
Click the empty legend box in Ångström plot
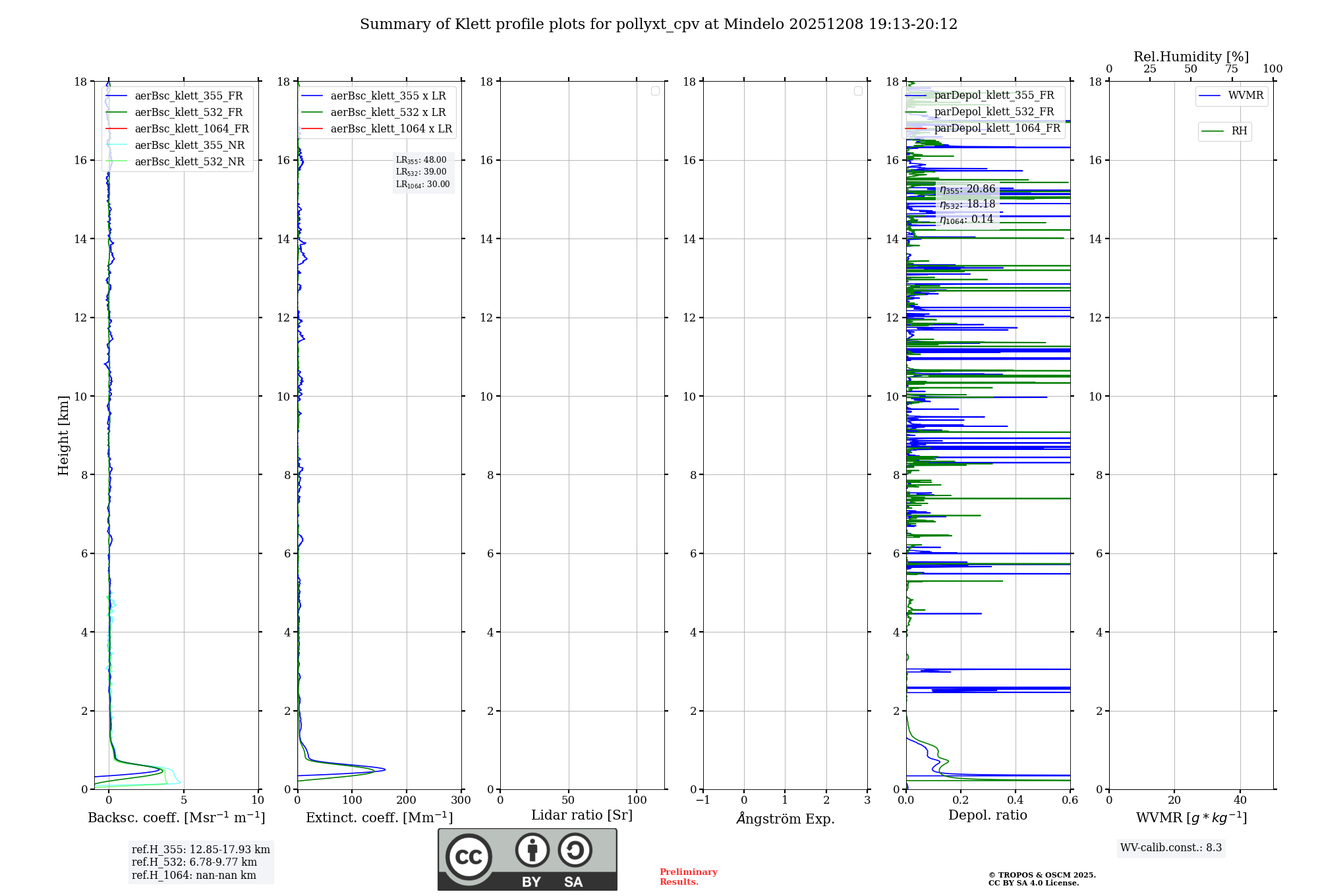pos(858,91)
